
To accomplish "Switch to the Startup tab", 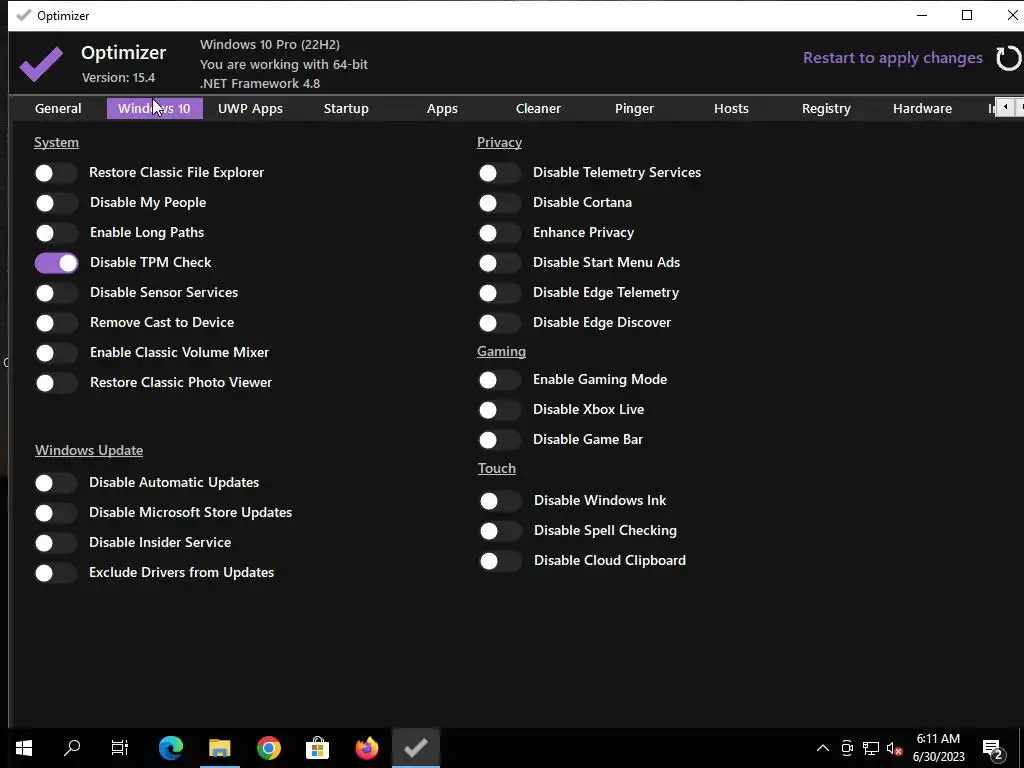I will pos(346,108).
